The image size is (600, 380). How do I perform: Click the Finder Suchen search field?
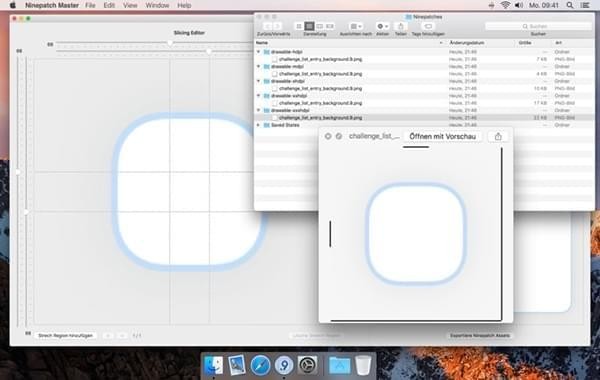pyautogui.click(x=538, y=26)
